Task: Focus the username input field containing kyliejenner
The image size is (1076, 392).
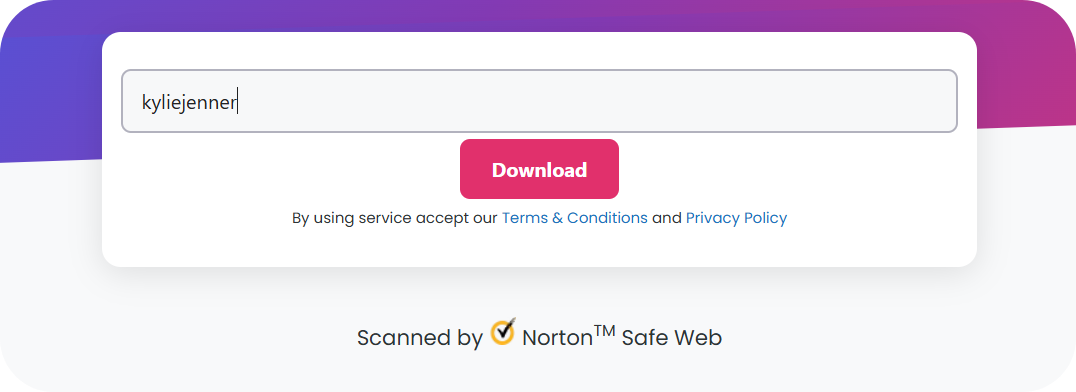Action: click(539, 101)
